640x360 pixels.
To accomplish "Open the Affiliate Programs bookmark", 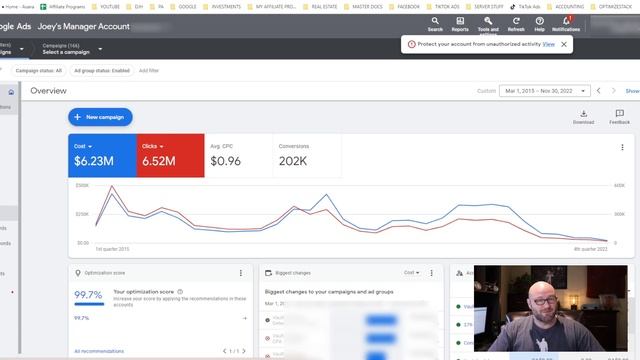I will click(62, 7).
